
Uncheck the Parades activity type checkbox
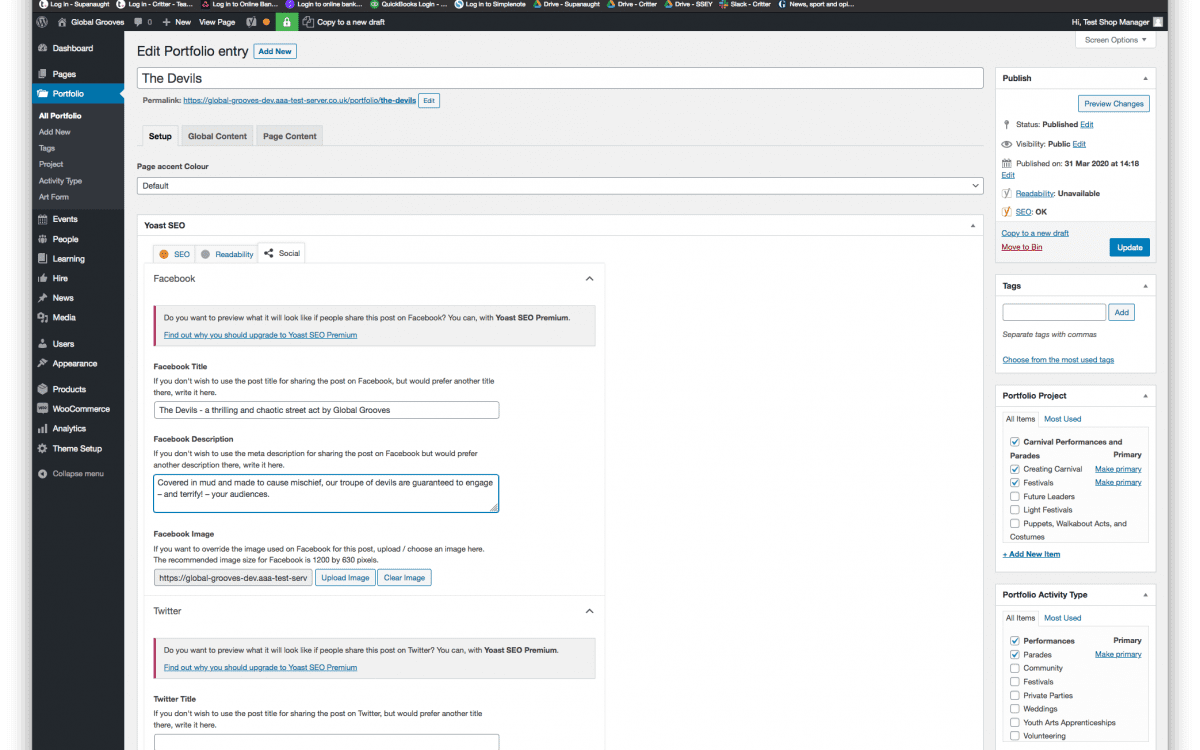pyautogui.click(x=1015, y=655)
